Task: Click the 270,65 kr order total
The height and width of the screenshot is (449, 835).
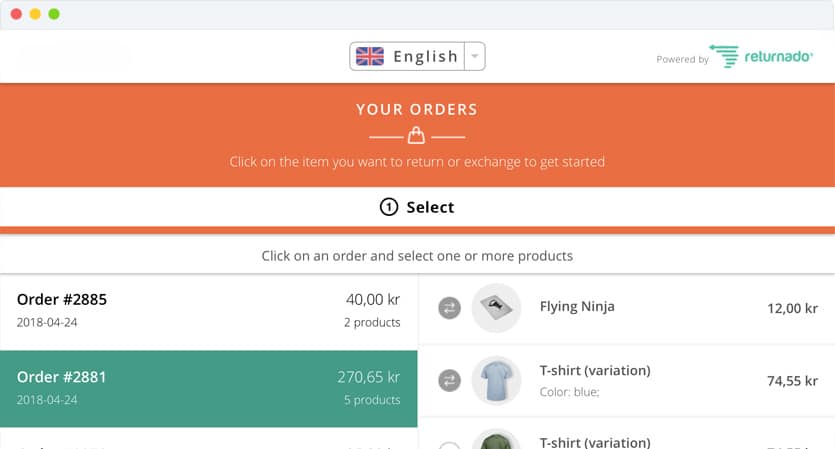Action: (x=369, y=377)
